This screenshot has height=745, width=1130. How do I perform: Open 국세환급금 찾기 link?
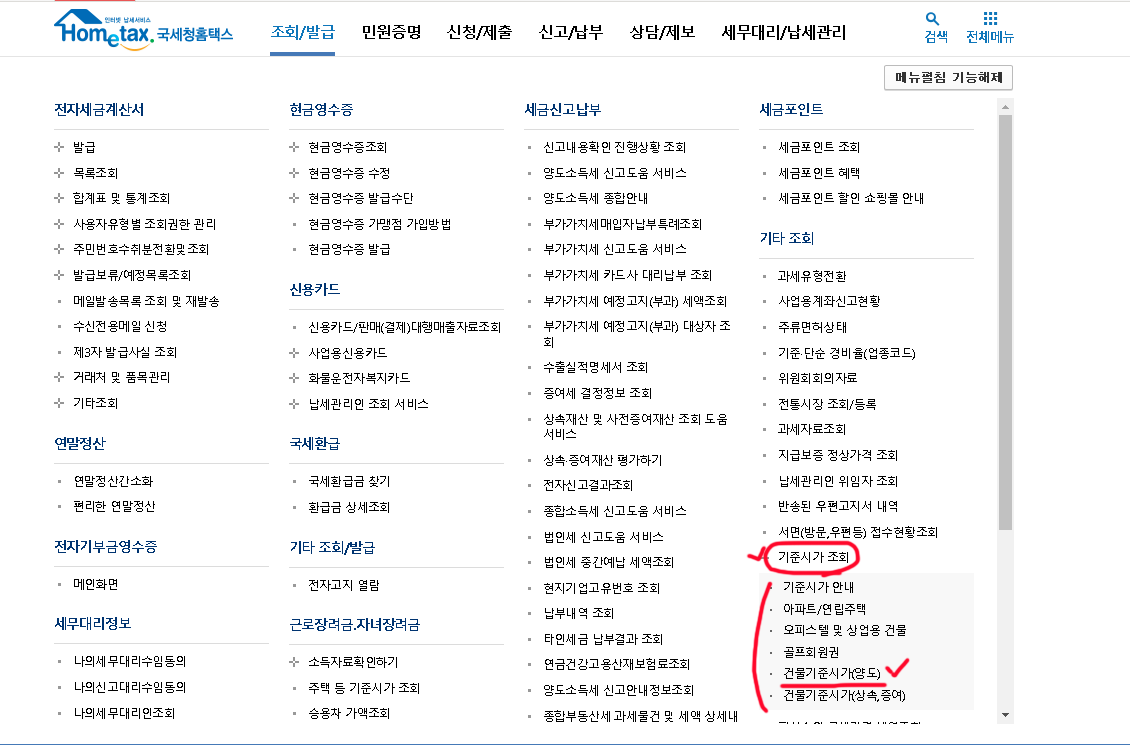[x=350, y=481]
